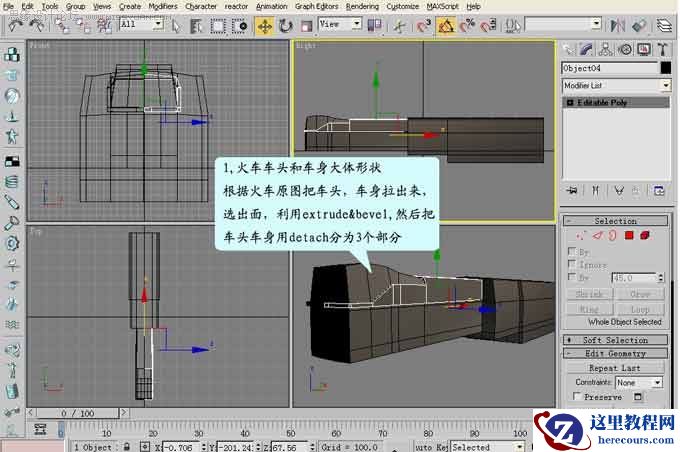Enable the By Vertex checkbox
The height and width of the screenshot is (452, 680).
pos(572,251)
